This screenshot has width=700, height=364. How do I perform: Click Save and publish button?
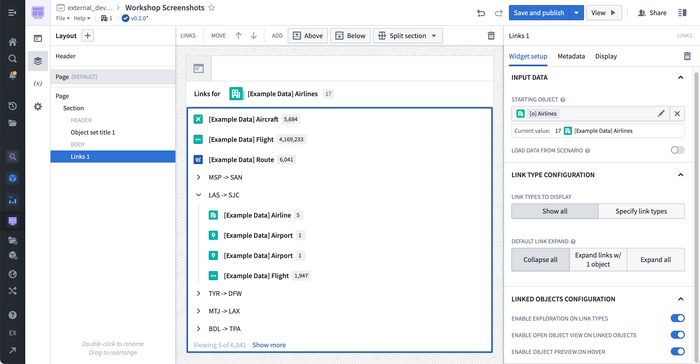[539, 13]
